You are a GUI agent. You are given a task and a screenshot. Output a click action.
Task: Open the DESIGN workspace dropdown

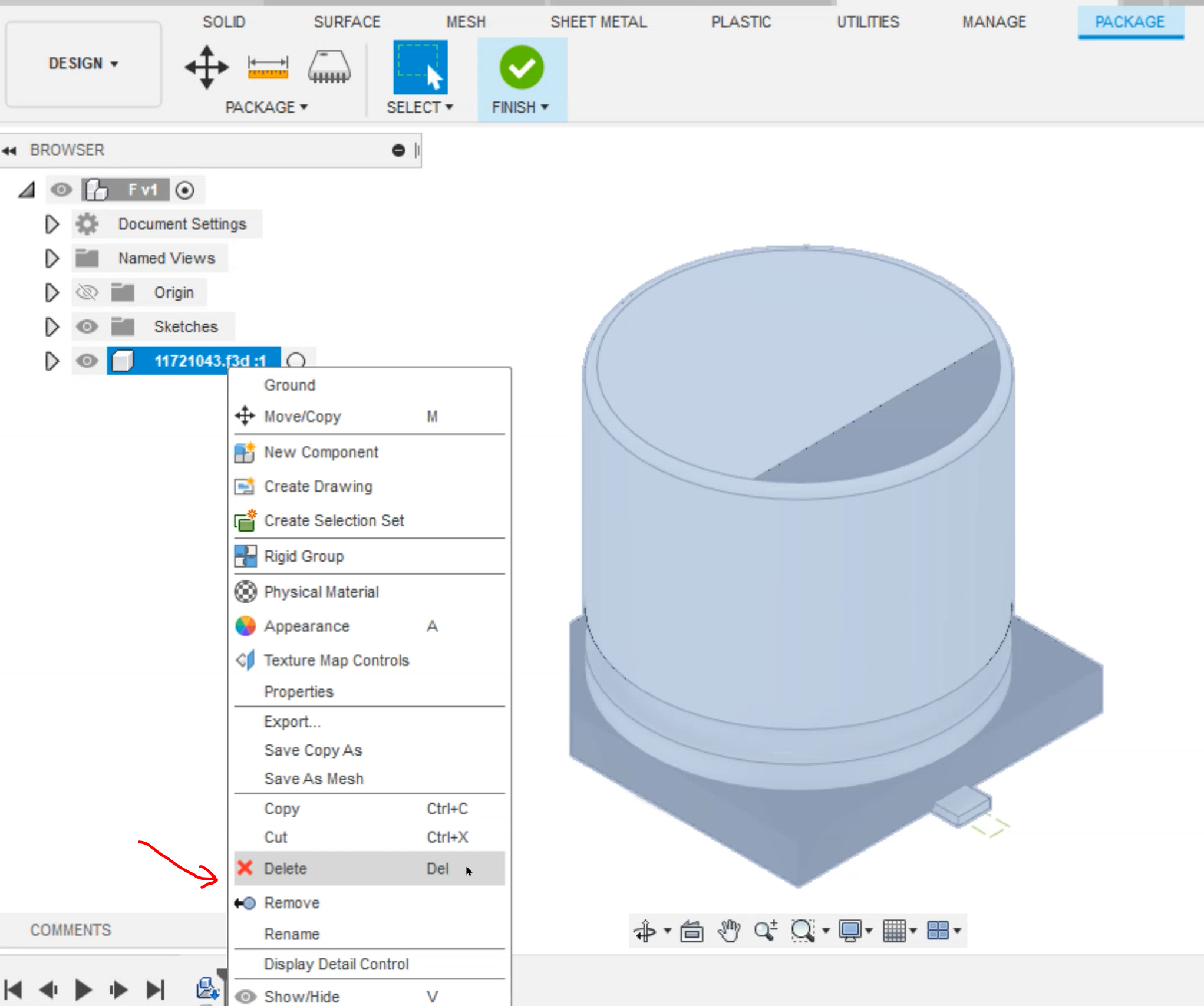(83, 63)
